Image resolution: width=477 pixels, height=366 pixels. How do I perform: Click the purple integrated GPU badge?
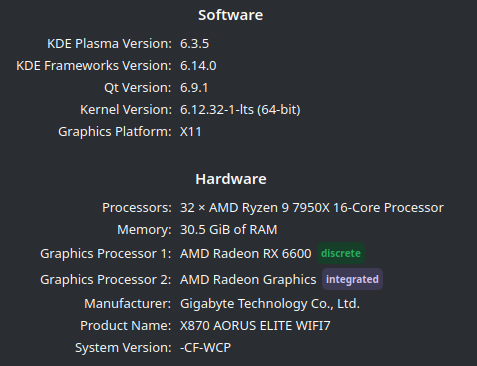click(352, 279)
